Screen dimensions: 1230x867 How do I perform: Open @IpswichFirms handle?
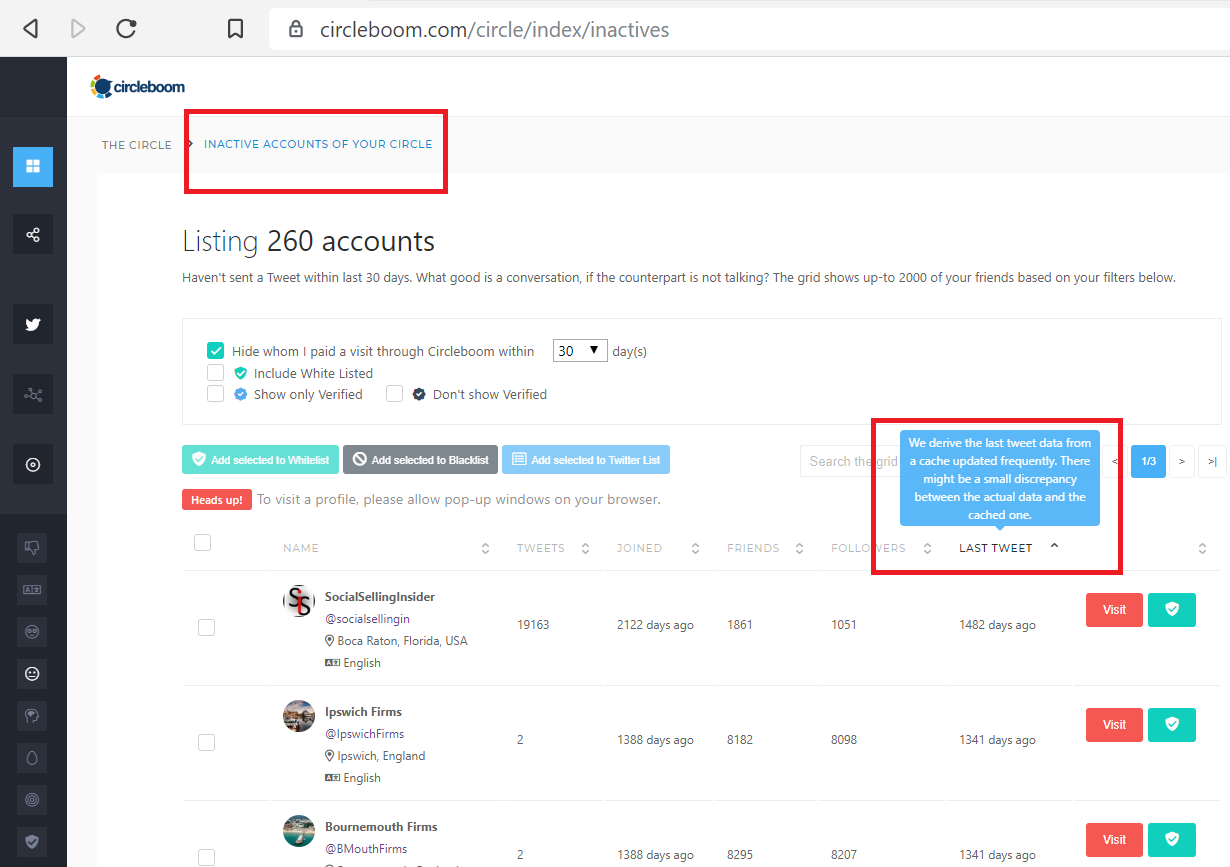364,734
